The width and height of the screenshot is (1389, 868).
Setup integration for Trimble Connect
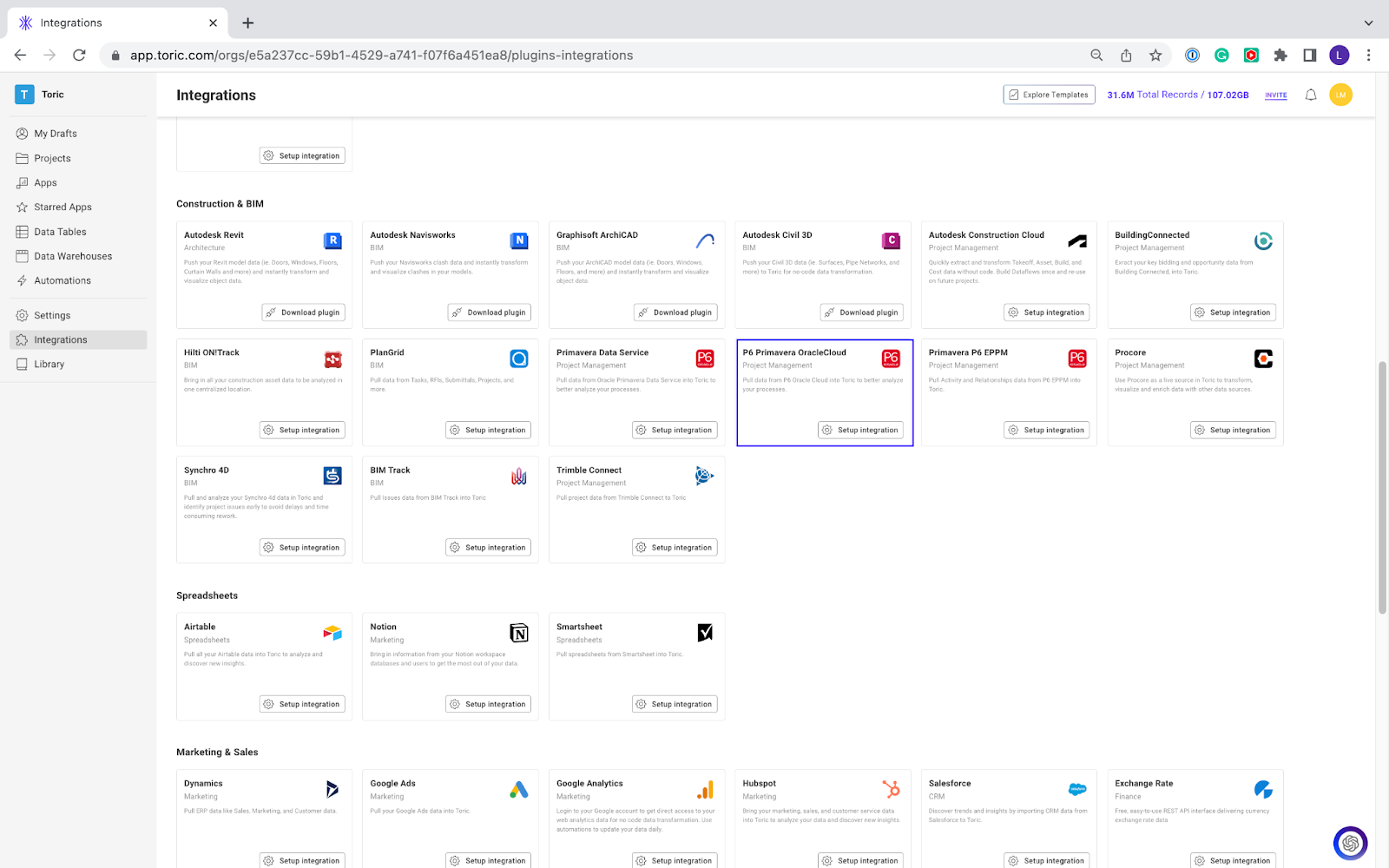tap(675, 548)
